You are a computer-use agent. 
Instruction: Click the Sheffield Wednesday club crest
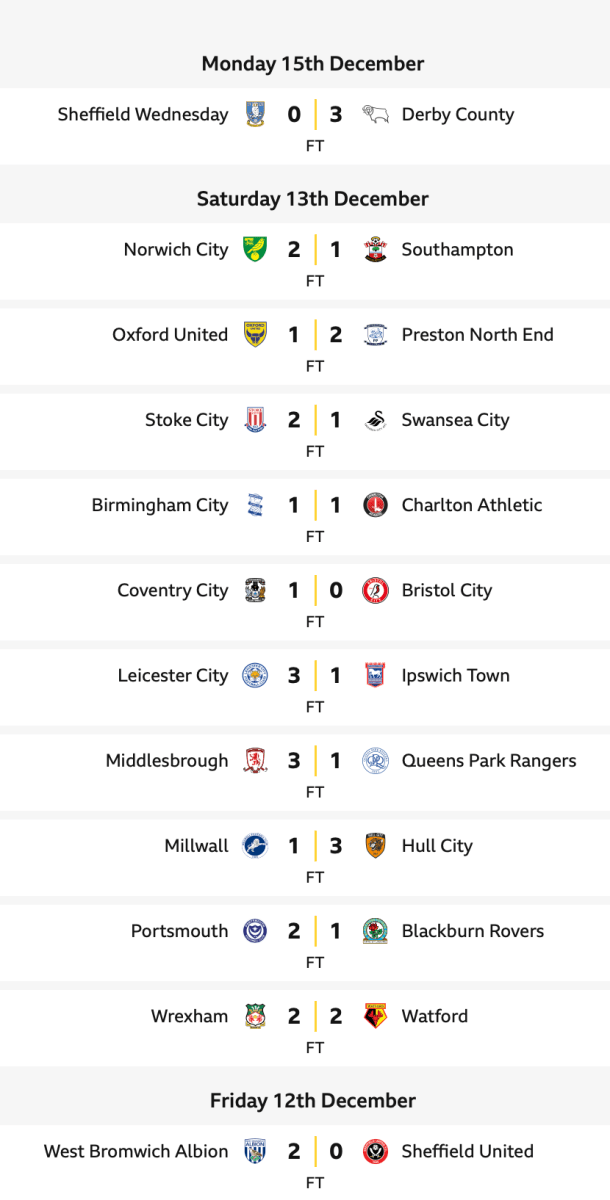coord(255,114)
